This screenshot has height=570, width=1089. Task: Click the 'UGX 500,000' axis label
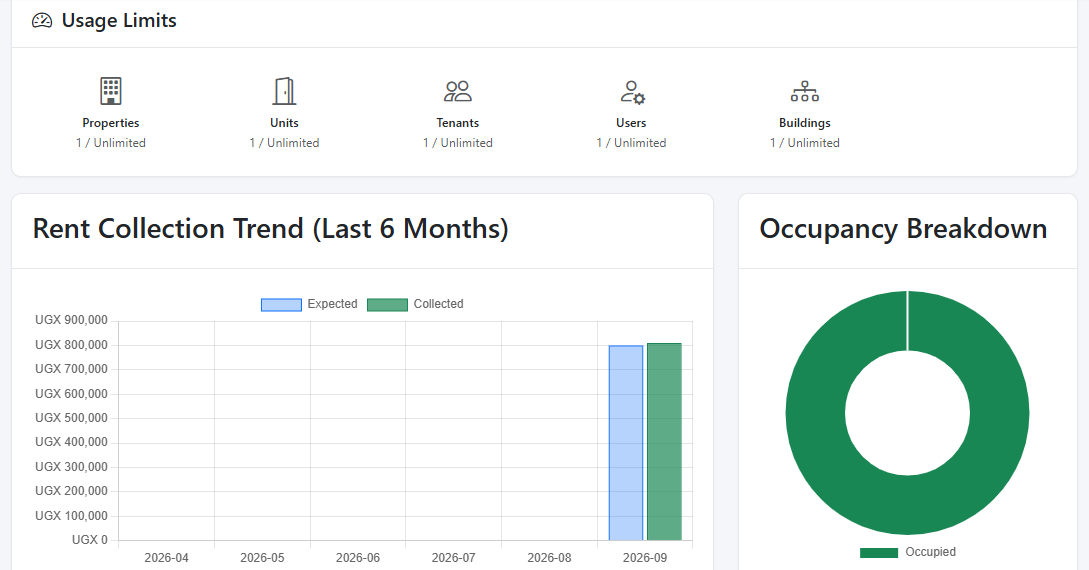[72, 418]
